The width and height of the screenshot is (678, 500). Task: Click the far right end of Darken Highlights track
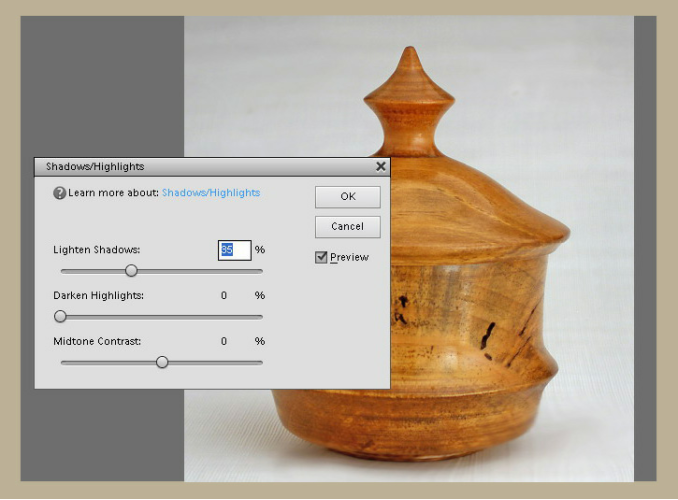261,317
